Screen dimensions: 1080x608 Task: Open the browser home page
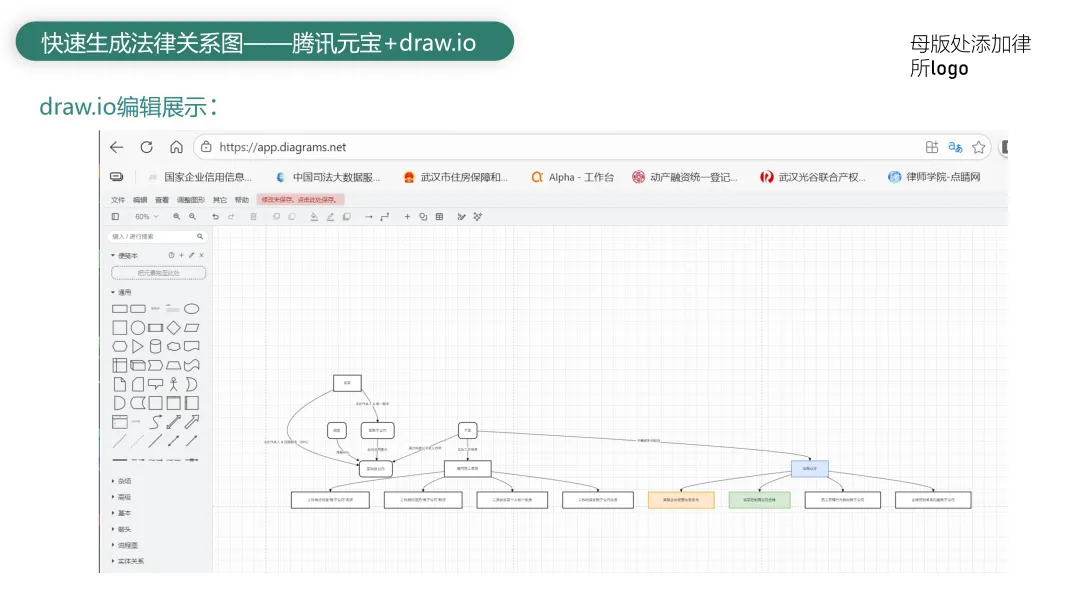[x=176, y=147]
